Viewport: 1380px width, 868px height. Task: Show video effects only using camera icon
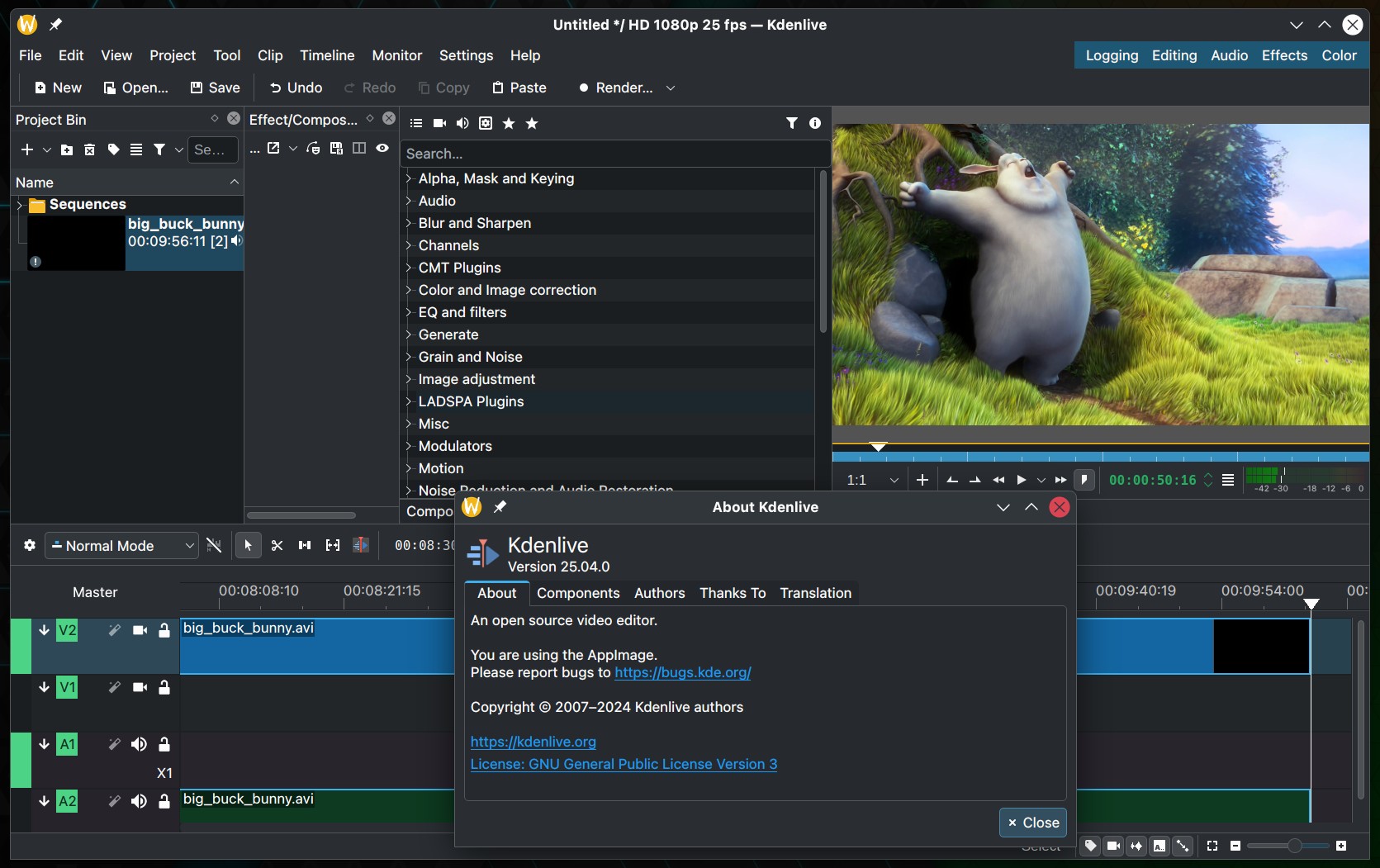coord(439,123)
